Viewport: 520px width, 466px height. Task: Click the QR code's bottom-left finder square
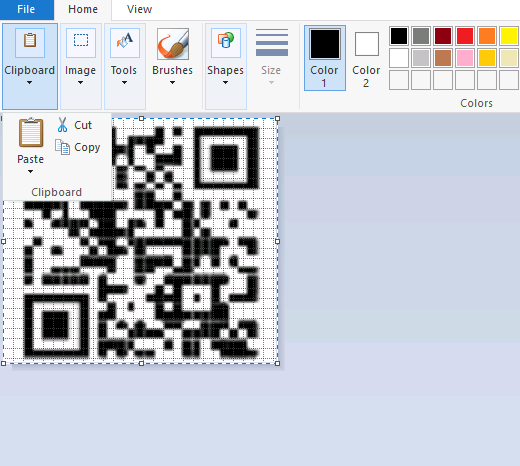(56, 326)
